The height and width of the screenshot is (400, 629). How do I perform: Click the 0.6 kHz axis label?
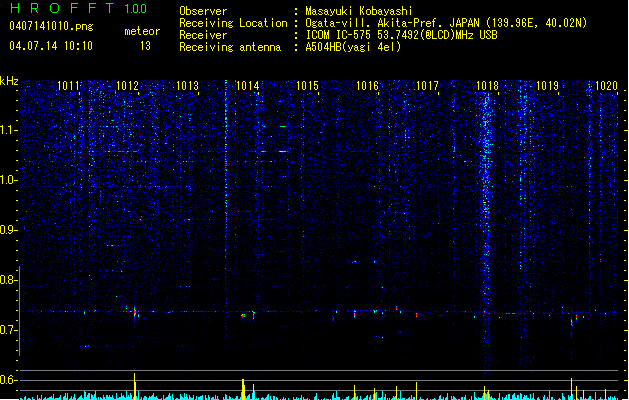coord(8,380)
